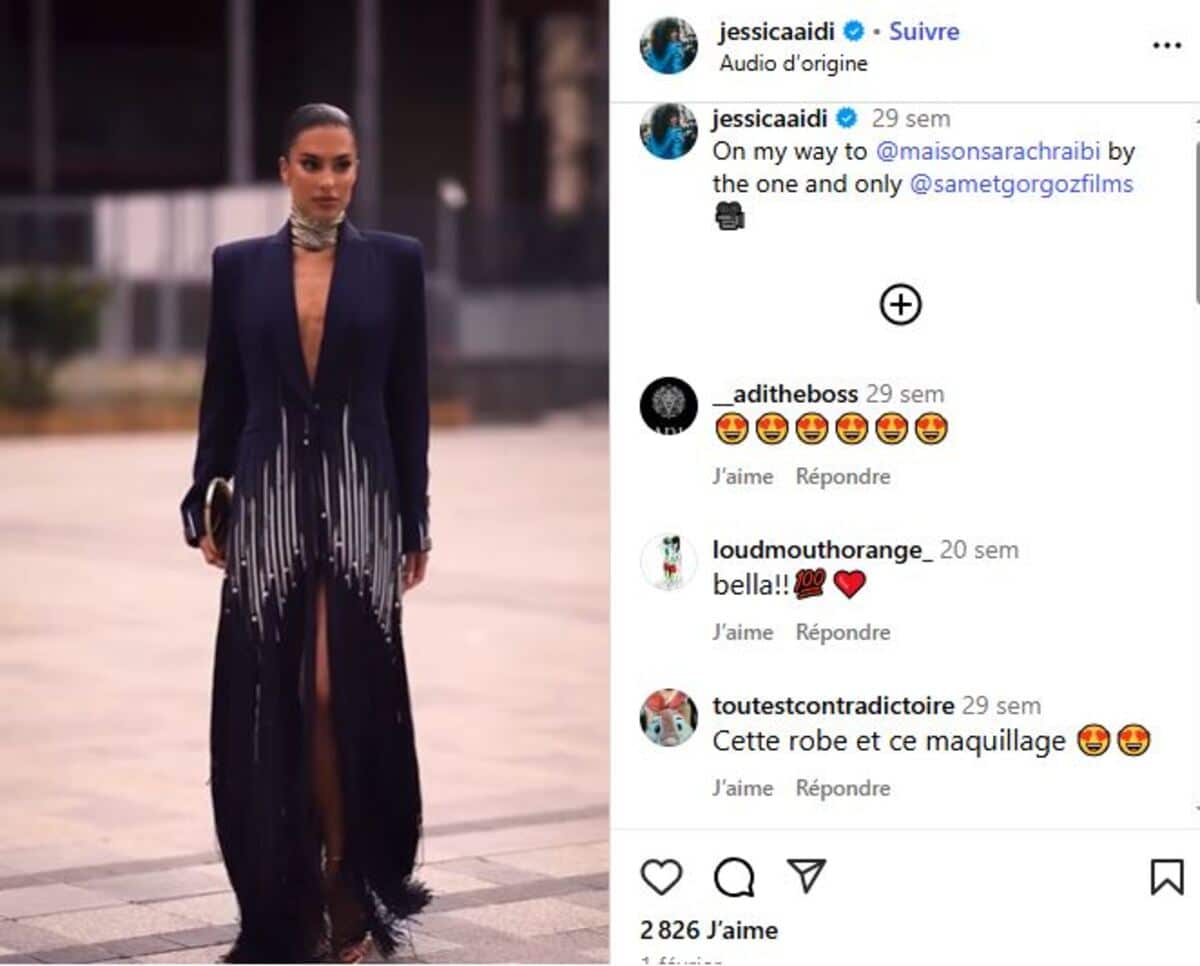Click the Audio d'origine link
Screen dimensions: 1200x966
click(x=793, y=64)
